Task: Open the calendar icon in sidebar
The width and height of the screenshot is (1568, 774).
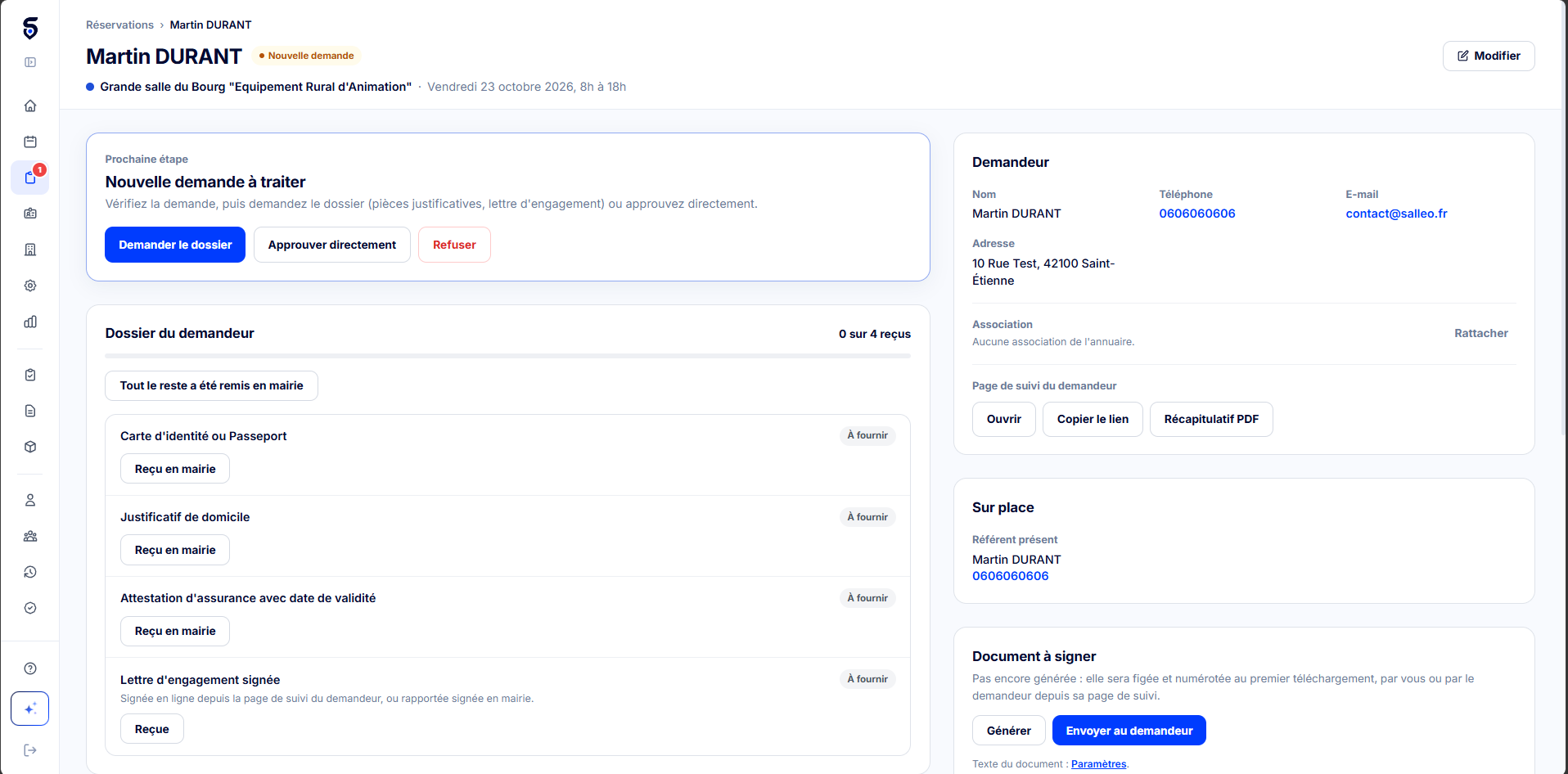Action: tap(30, 142)
